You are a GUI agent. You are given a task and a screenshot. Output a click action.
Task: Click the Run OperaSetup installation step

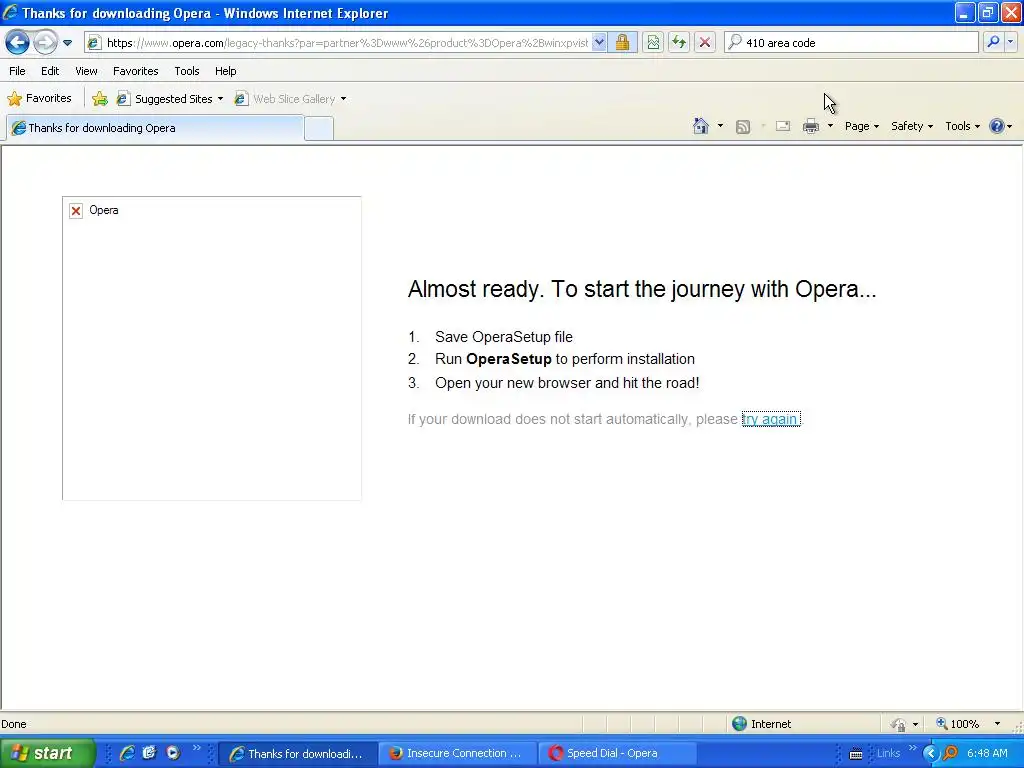tap(565, 359)
